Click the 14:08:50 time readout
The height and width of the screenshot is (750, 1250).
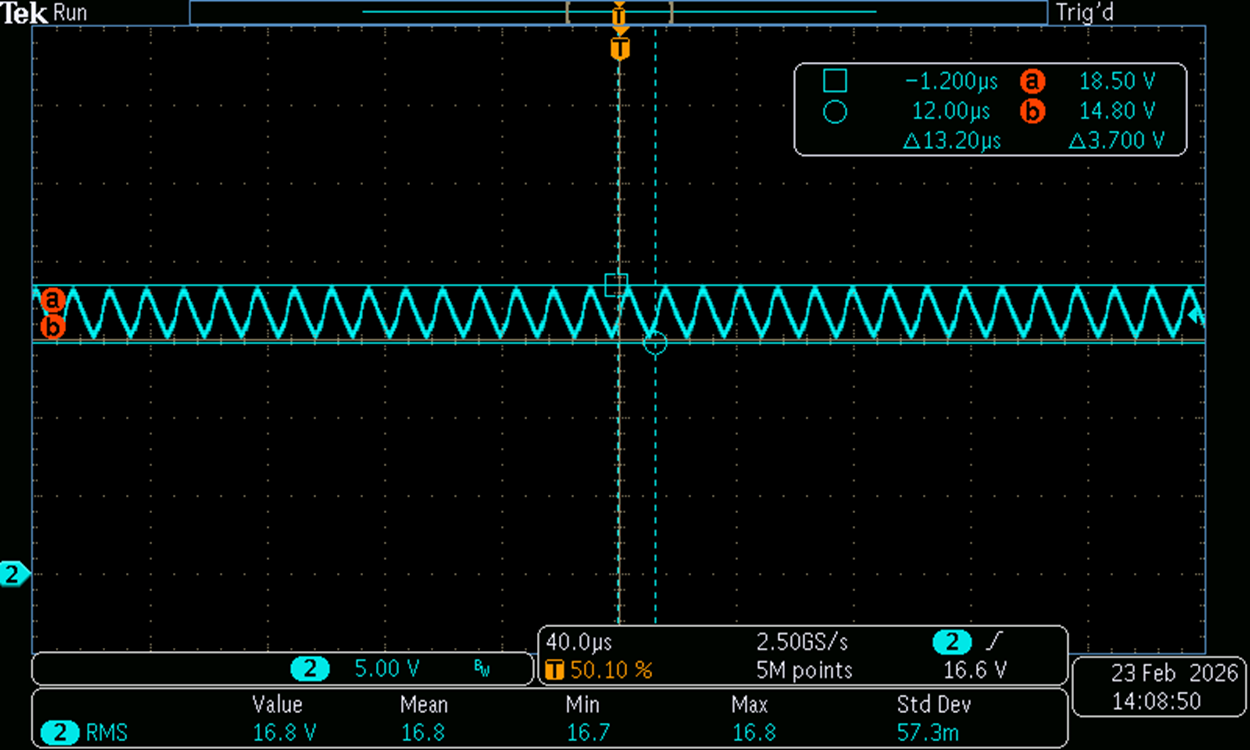tap(1156, 702)
